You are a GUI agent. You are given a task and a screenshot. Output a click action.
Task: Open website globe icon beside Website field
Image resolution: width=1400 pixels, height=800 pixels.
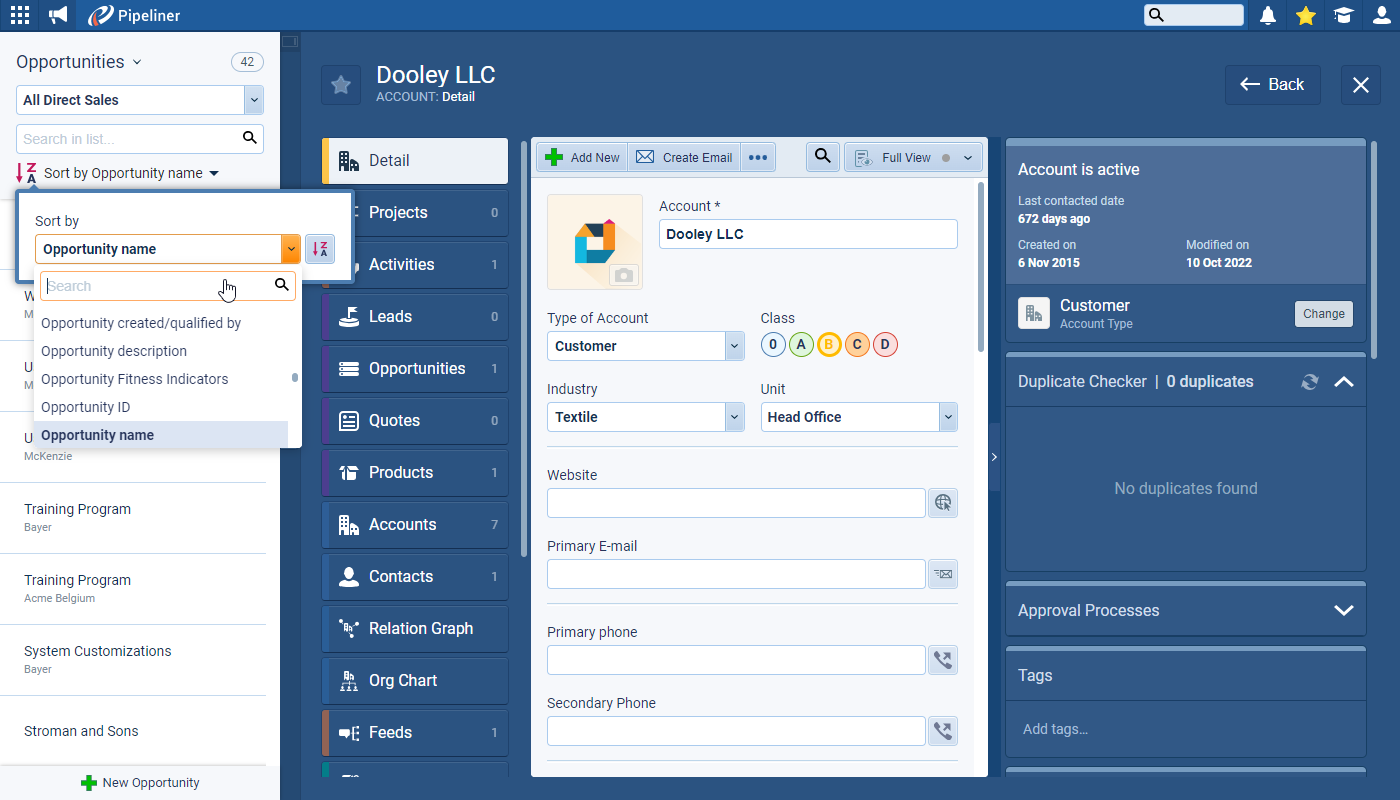[x=942, y=503]
